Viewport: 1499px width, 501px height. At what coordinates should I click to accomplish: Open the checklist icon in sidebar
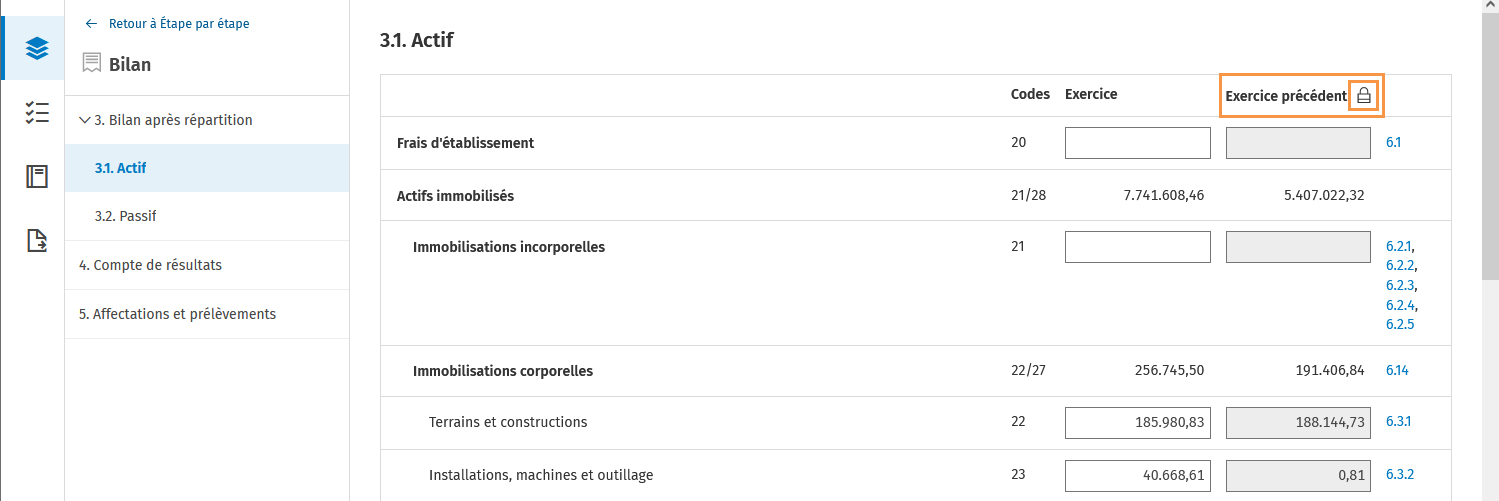(37, 112)
